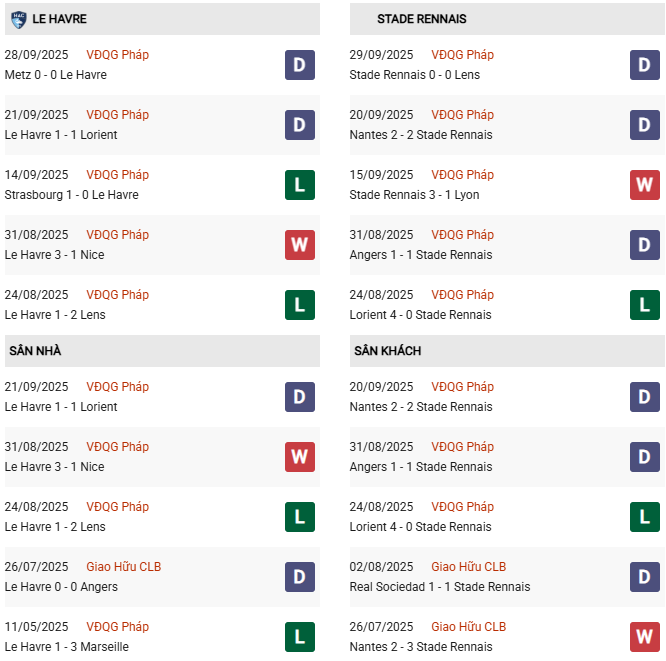
Task: Click the W badge for Nantes 2 - 3 Stade Rennais
Action: coord(645,637)
